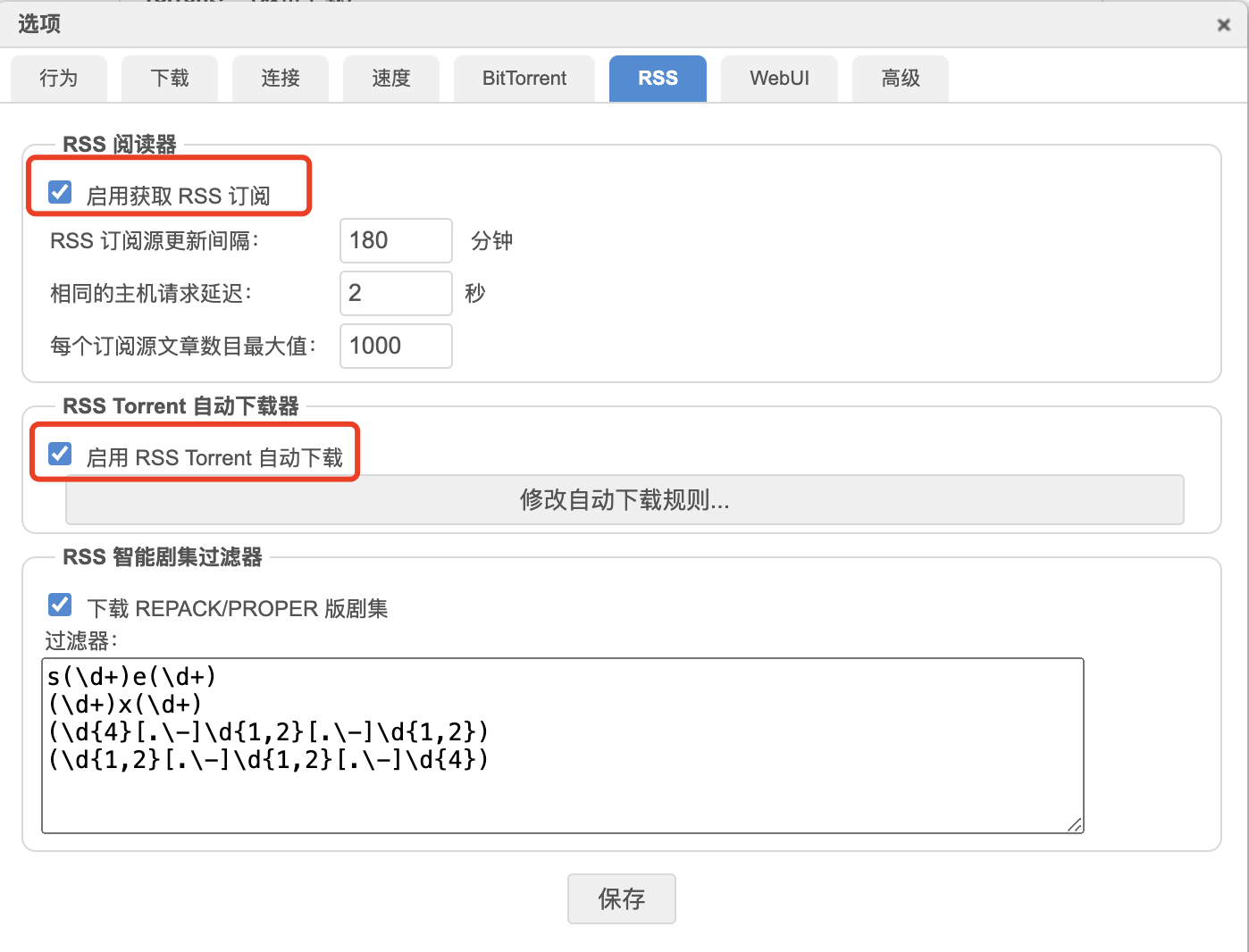Click 修改自动下载规则 button
The image size is (1249, 952).
pyautogui.click(x=623, y=500)
